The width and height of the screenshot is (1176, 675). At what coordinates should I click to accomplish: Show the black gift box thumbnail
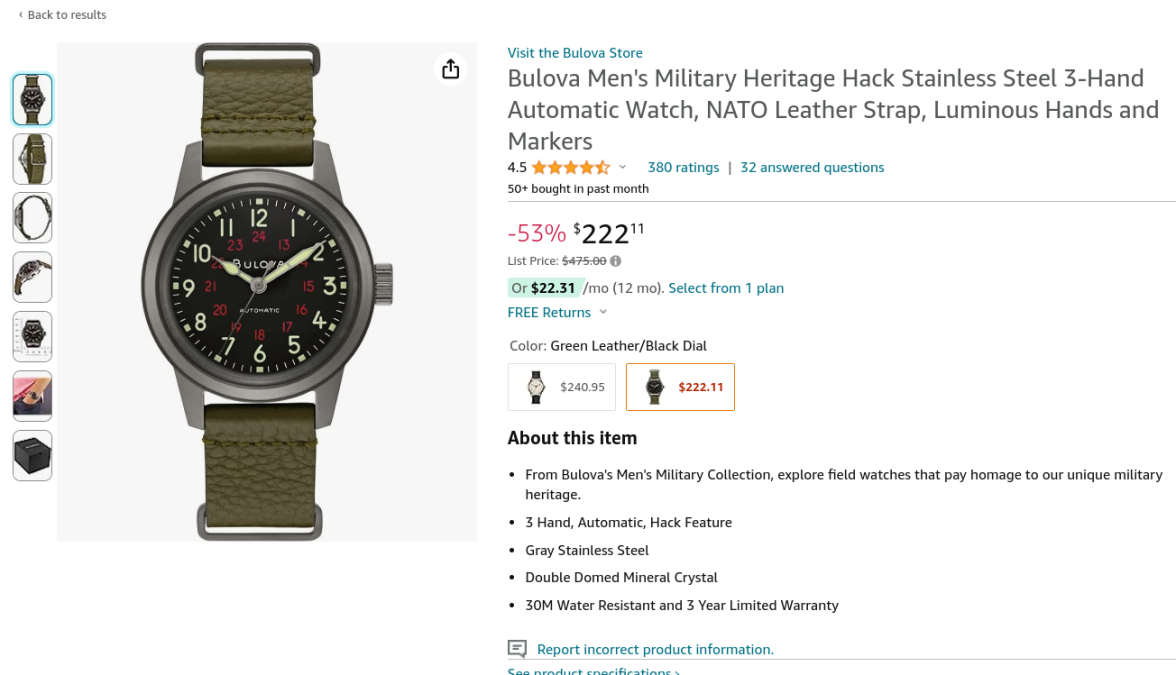click(32, 455)
